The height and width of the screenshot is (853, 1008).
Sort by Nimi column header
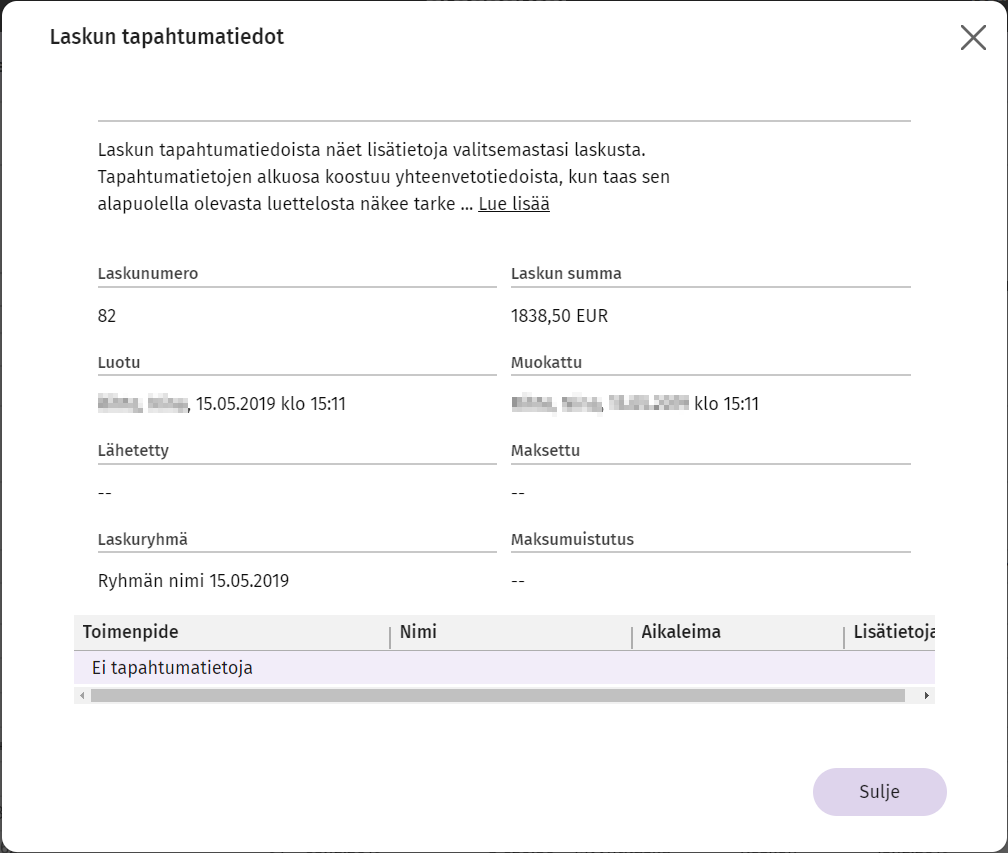[511, 632]
